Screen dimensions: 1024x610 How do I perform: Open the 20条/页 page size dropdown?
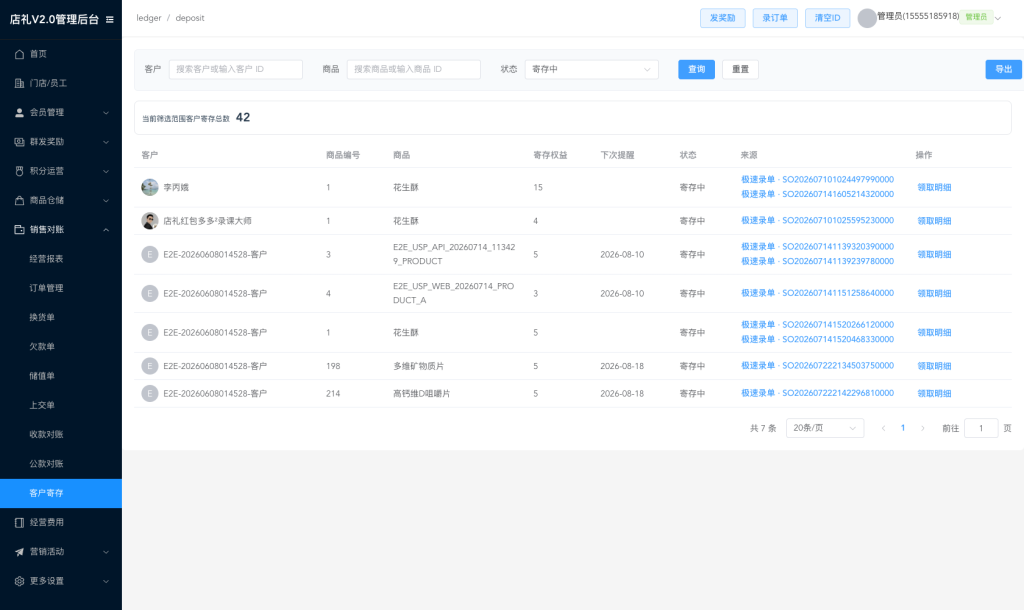point(825,428)
